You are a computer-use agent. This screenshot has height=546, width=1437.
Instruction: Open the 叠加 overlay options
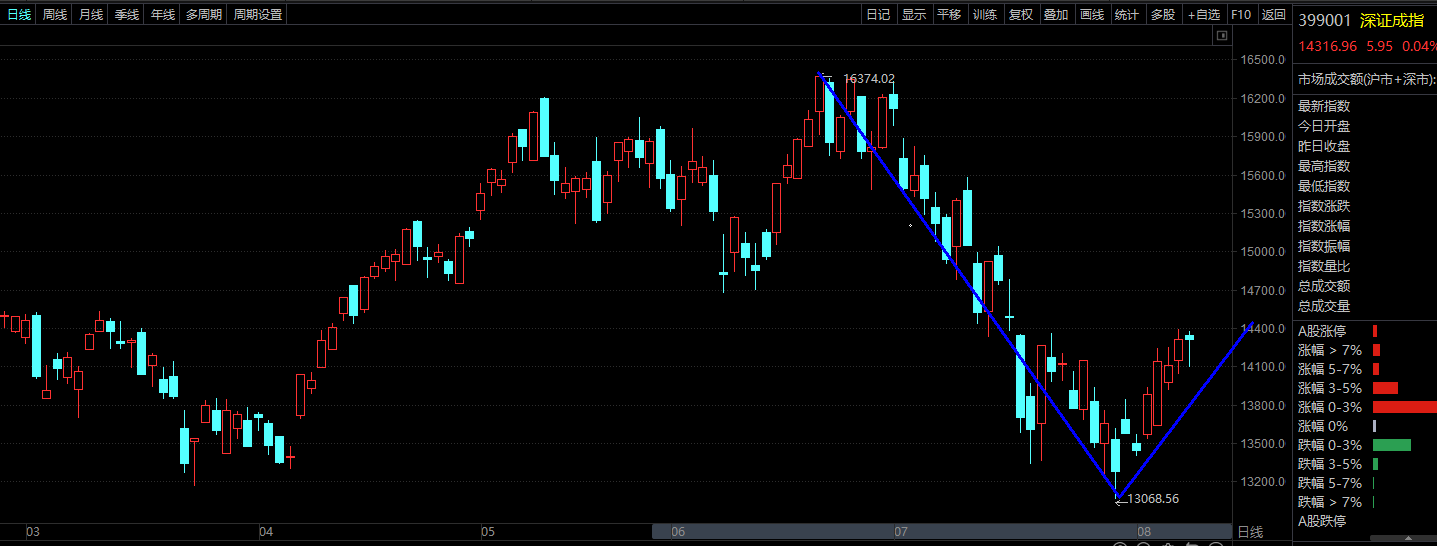[x=1056, y=15]
